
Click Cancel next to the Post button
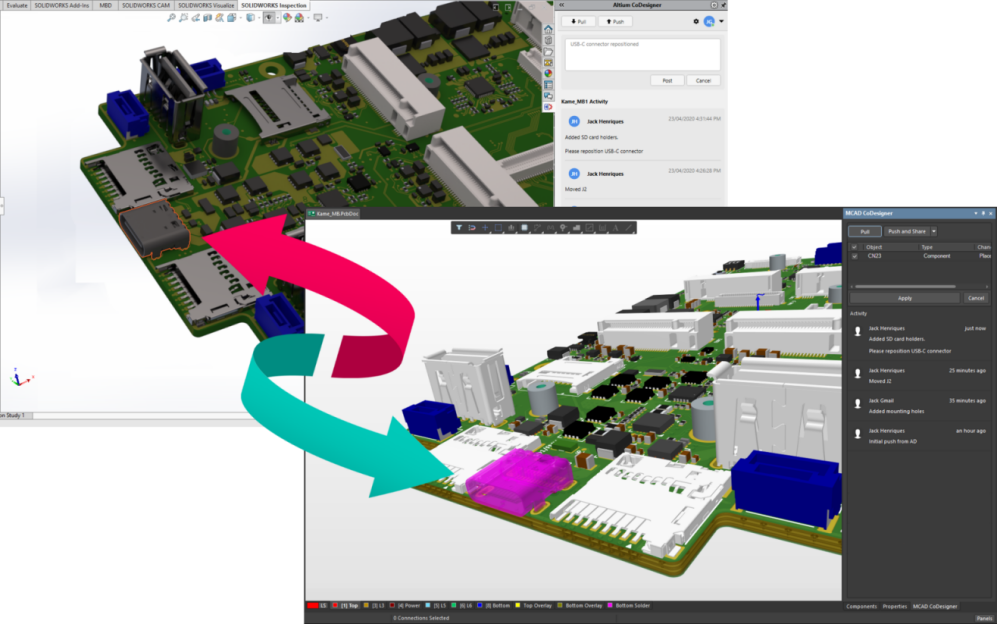(703, 81)
